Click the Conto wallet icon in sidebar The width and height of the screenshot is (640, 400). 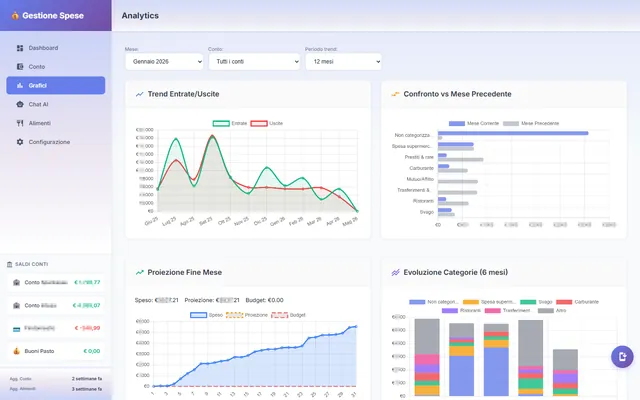[x=20, y=67]
